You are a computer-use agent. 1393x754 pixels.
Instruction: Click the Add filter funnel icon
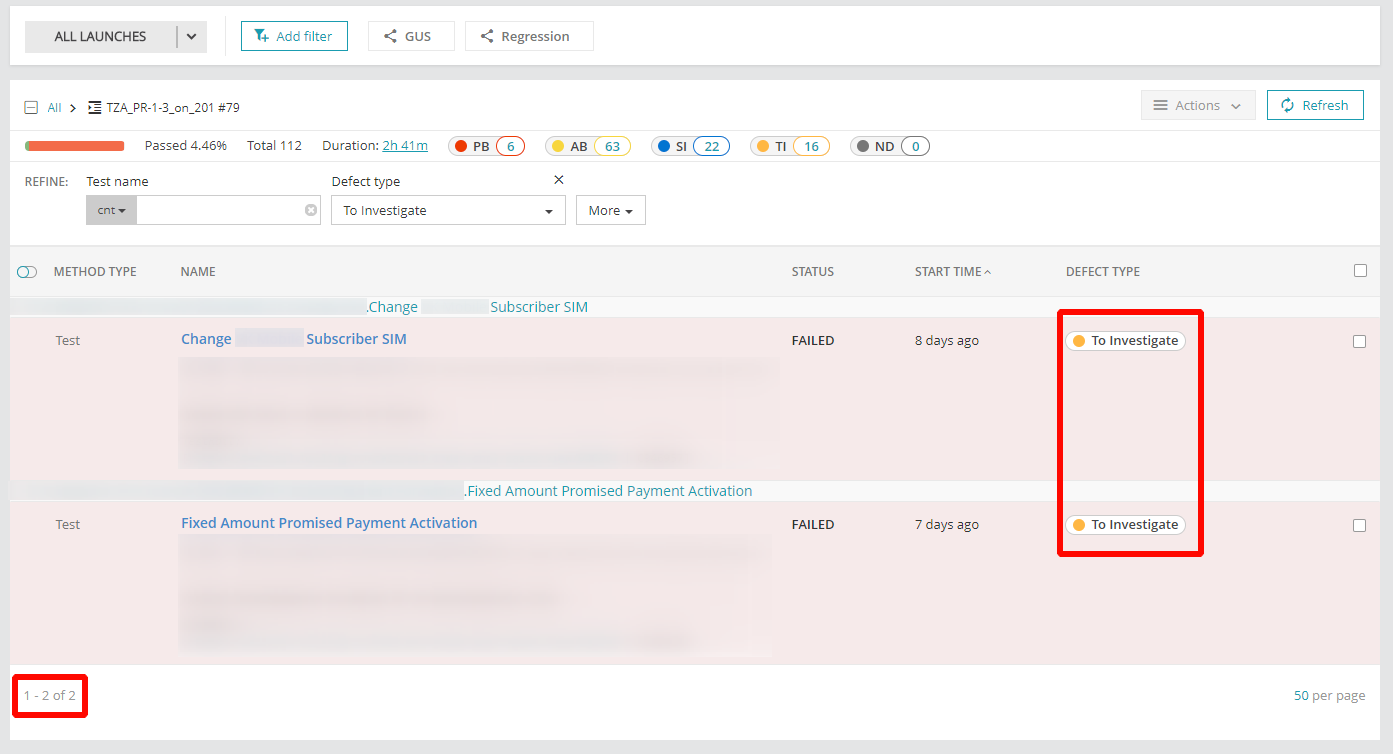[262, 36]
